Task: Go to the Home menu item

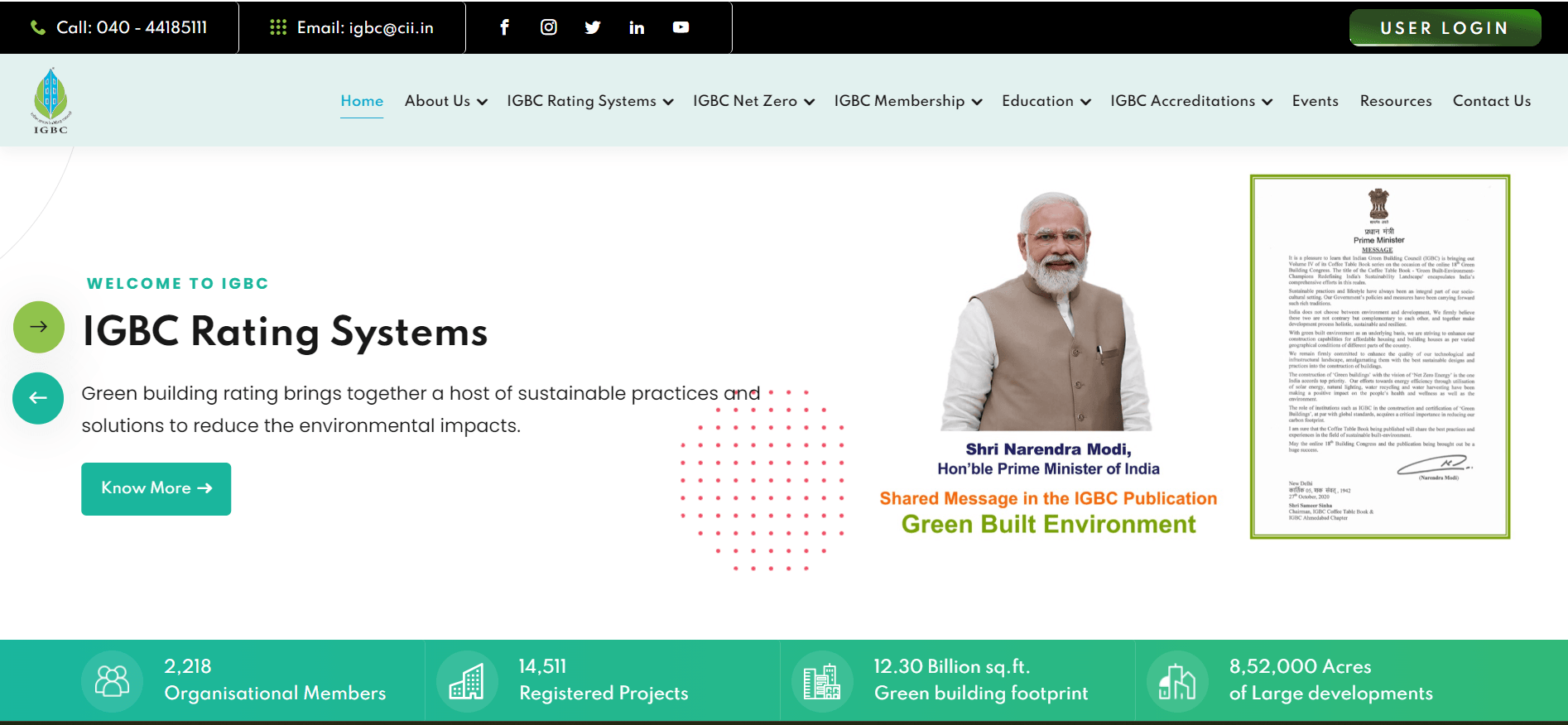Action: pyautogui.click(x=362, y=101)
